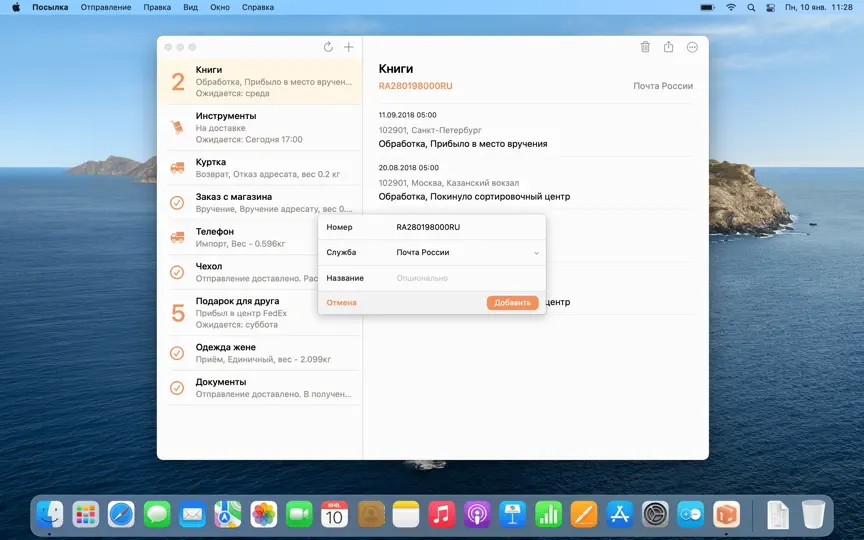Viewport: 864px width, 540px height.
Task: Select the Подарок для друга parcel
Action: tap(260, 312)
